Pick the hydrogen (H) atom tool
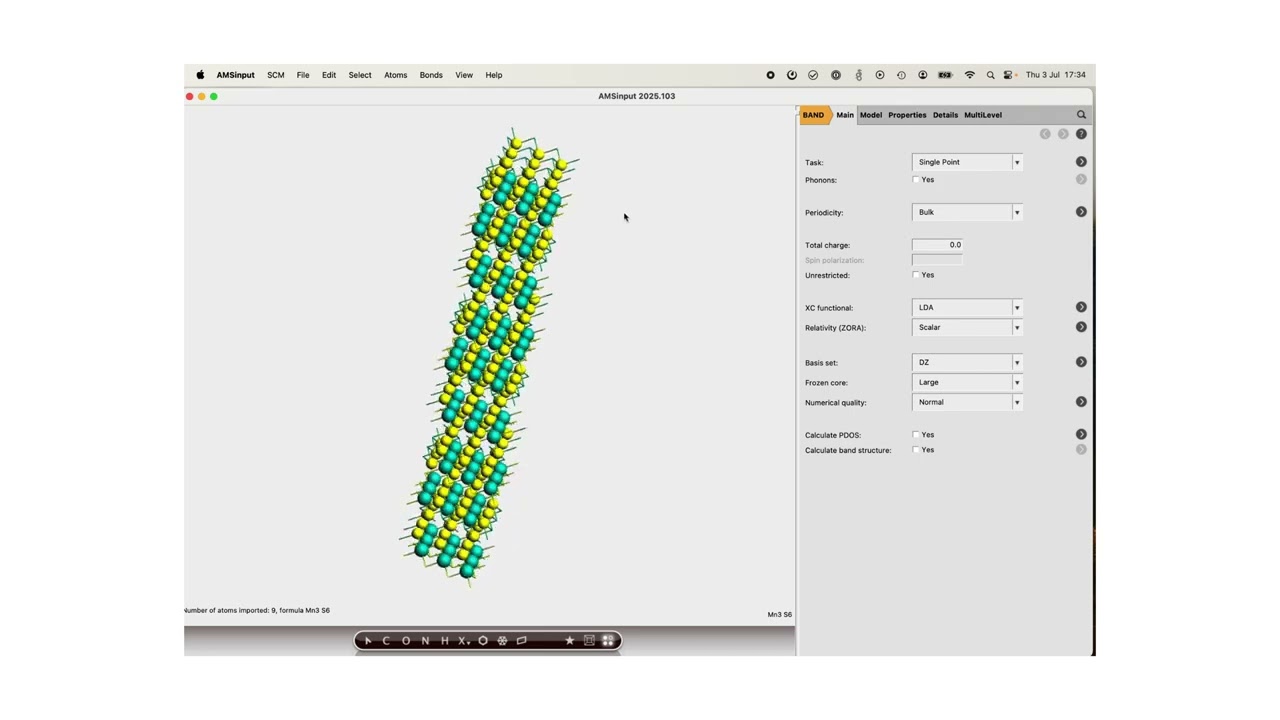The image size is (1280, 720). point(444,641)
